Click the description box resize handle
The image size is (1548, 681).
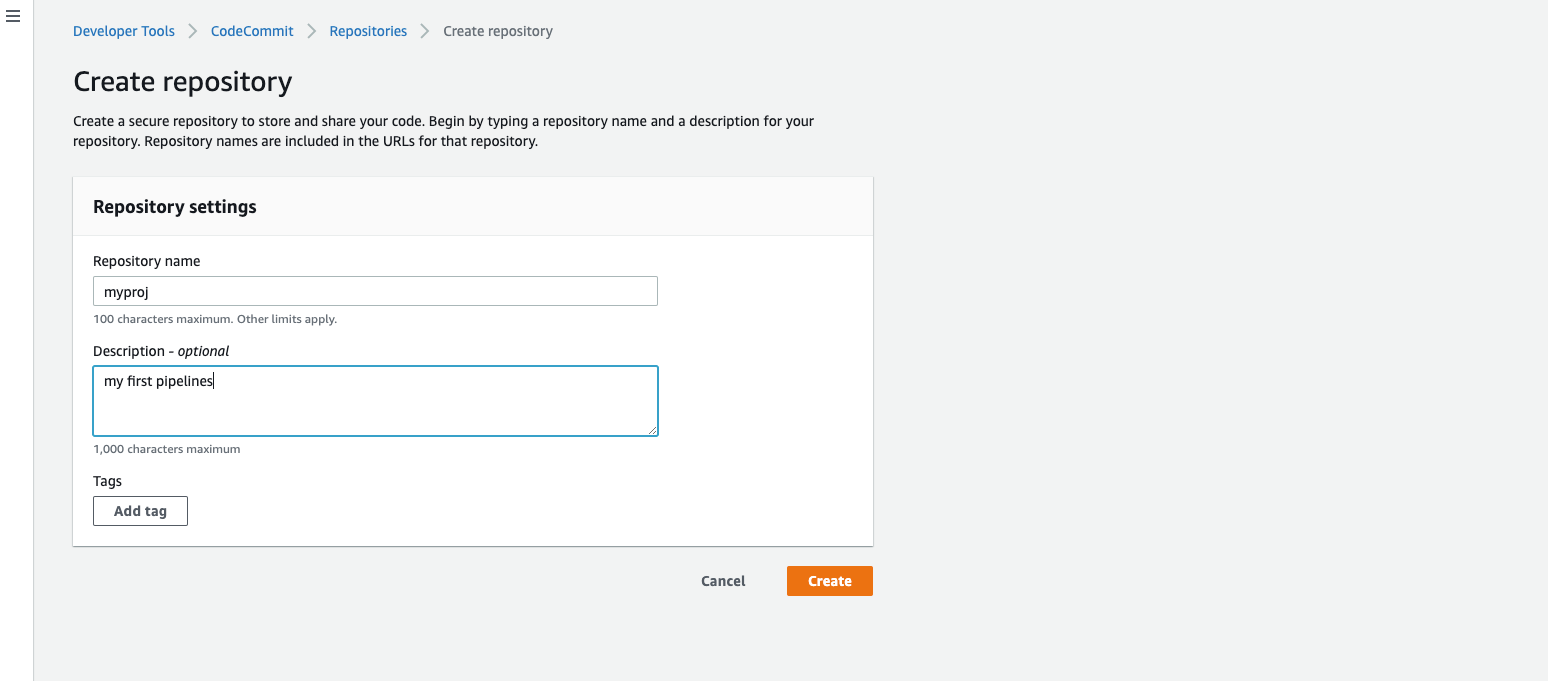(654, 431)
